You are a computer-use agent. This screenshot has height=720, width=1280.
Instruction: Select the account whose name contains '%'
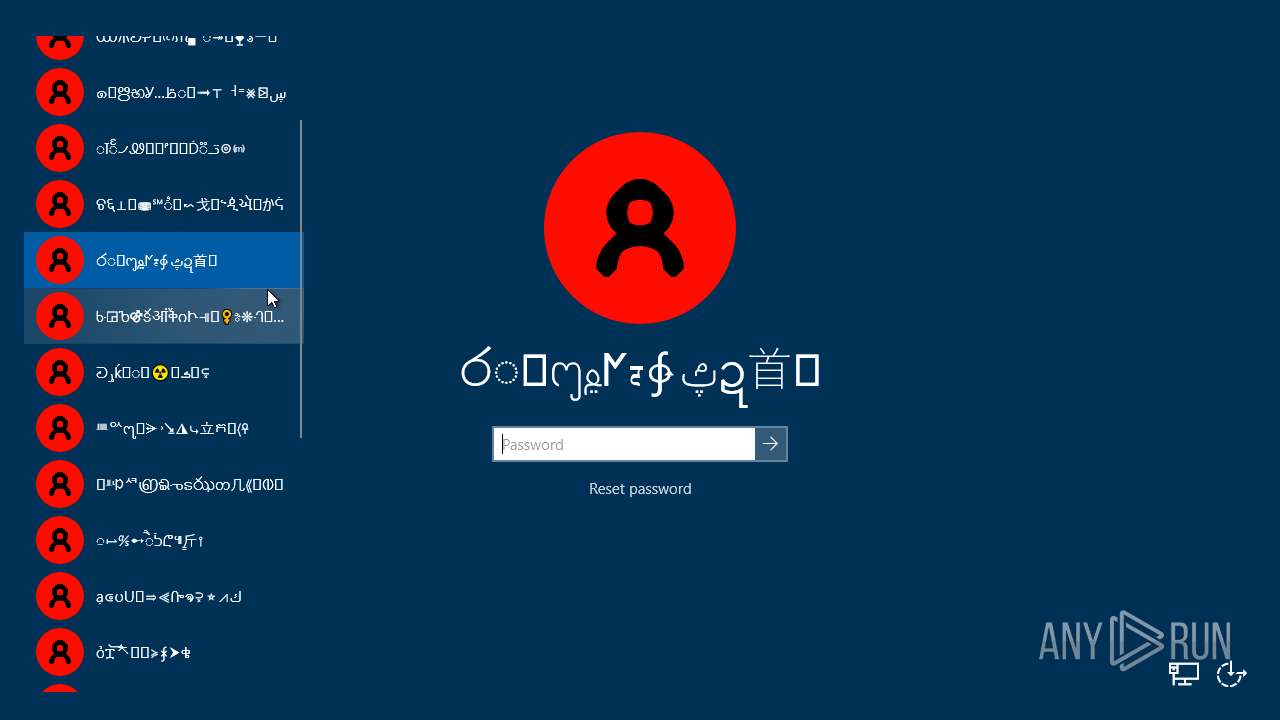163,540
